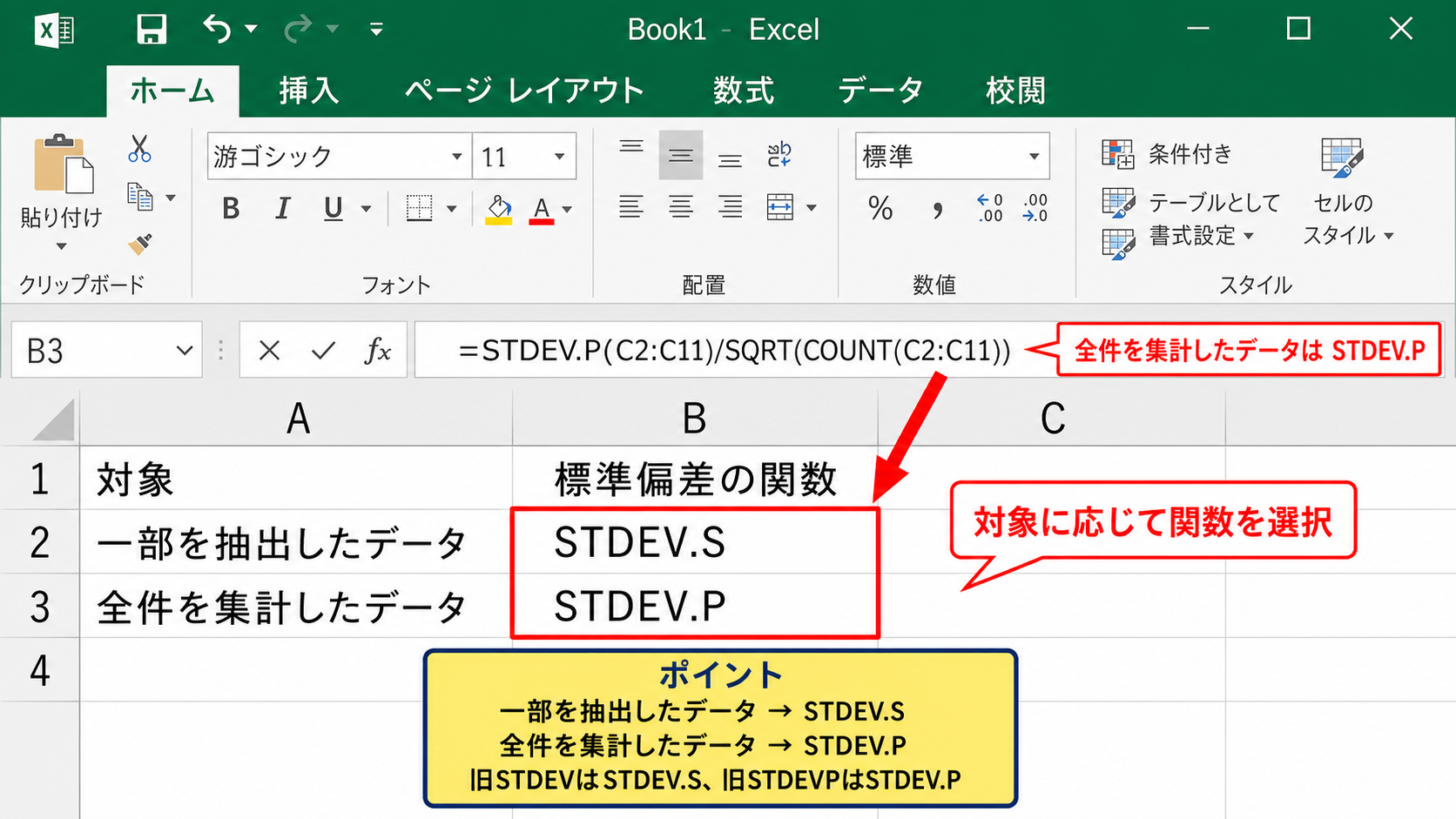Click the Increase Decimal icon
Viewport: 1456px width, 819px height.
click(x=990, y=209)
